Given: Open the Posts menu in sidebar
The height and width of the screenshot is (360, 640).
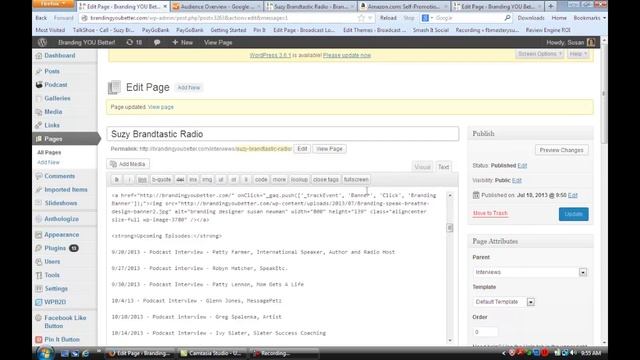Looking at the screenshot, I should [51, 71].
